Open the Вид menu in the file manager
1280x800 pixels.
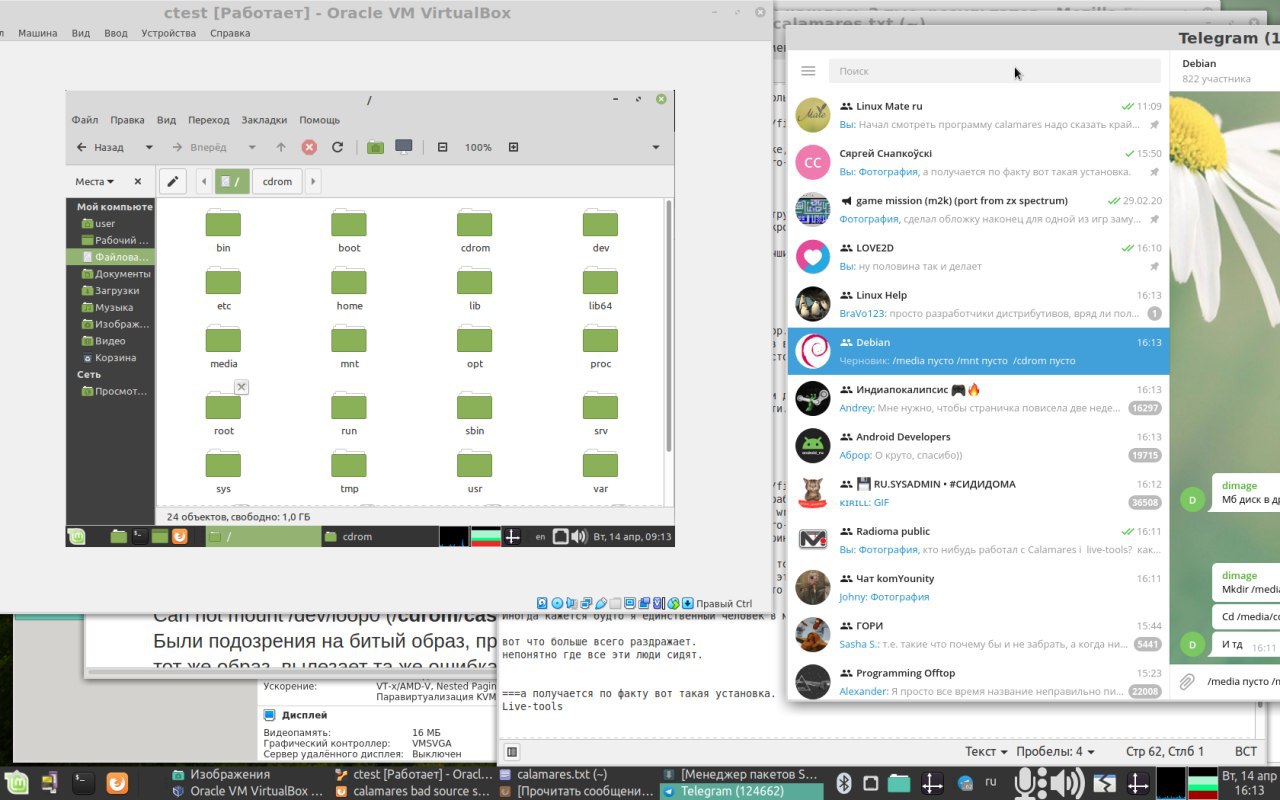pyautogui.click(x=166, y=120)
